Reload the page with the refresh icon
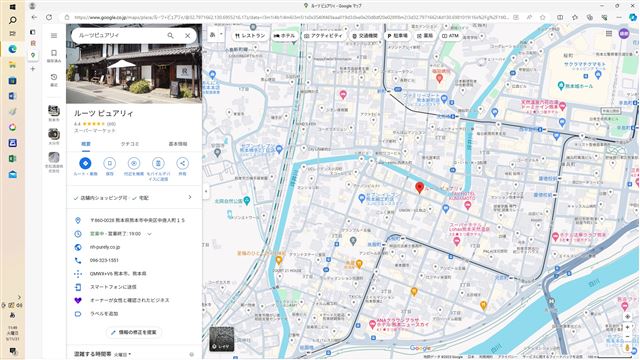Screen dimensions: 640x360 point(49,18)
